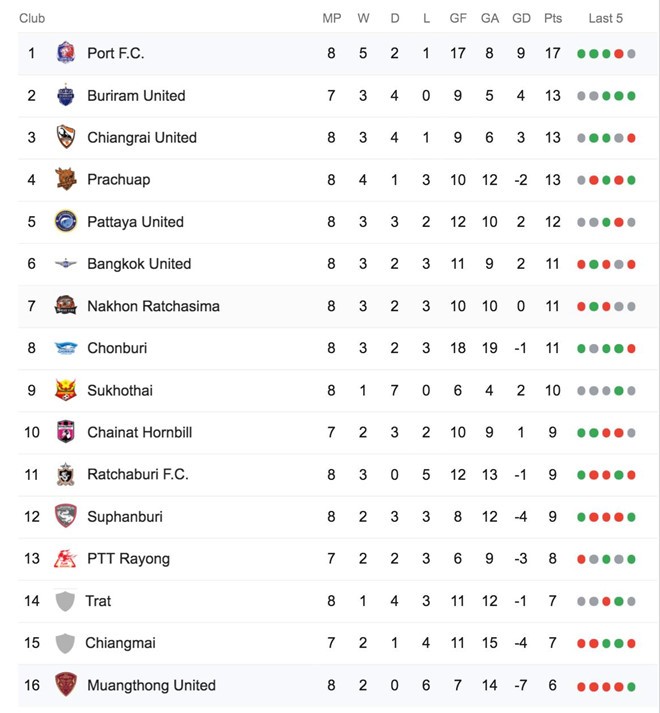The width and height of the screenshot is (660, 713).
Task: Click the Trat placeholder shield icon
Action: point(65,601)
